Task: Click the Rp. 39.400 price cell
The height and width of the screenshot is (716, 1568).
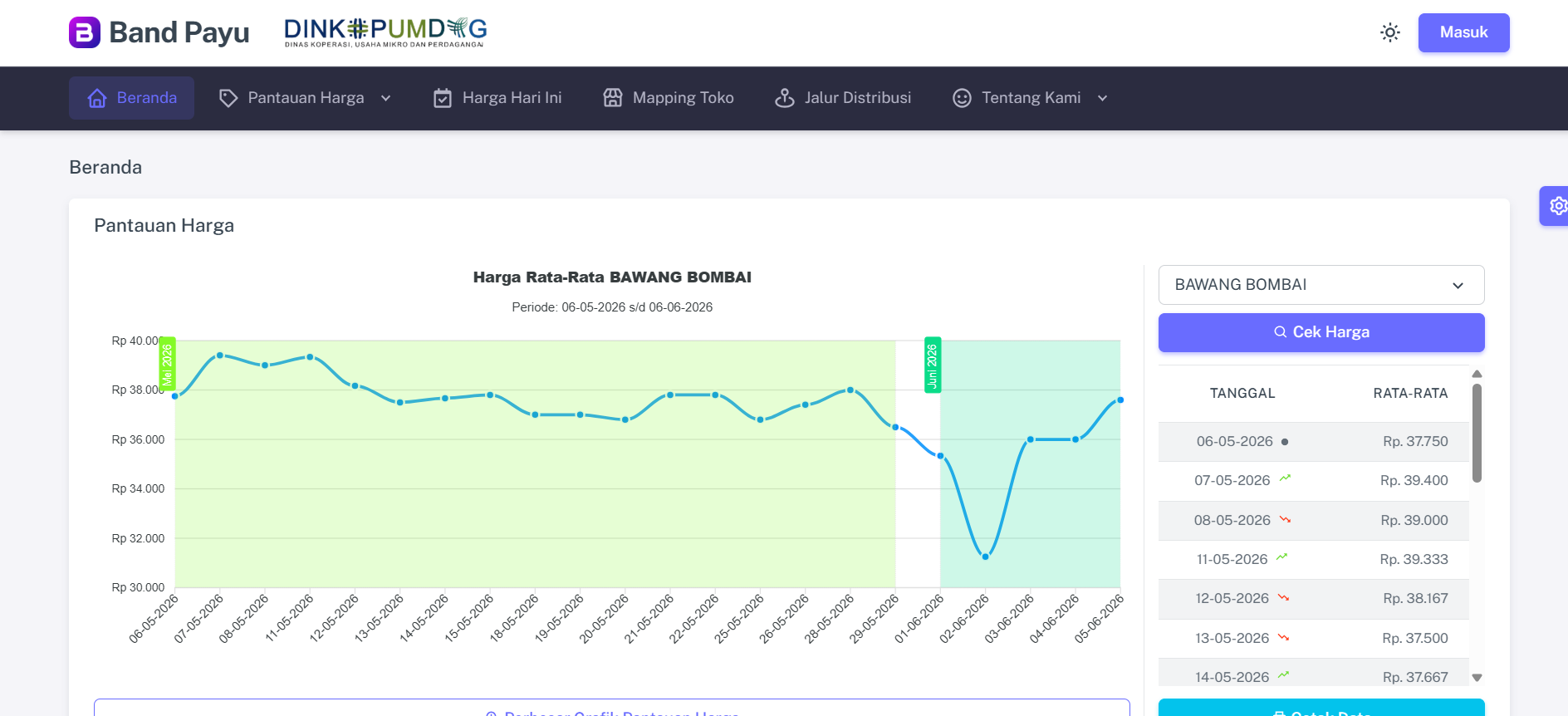Action: (x=1414, y=481)
